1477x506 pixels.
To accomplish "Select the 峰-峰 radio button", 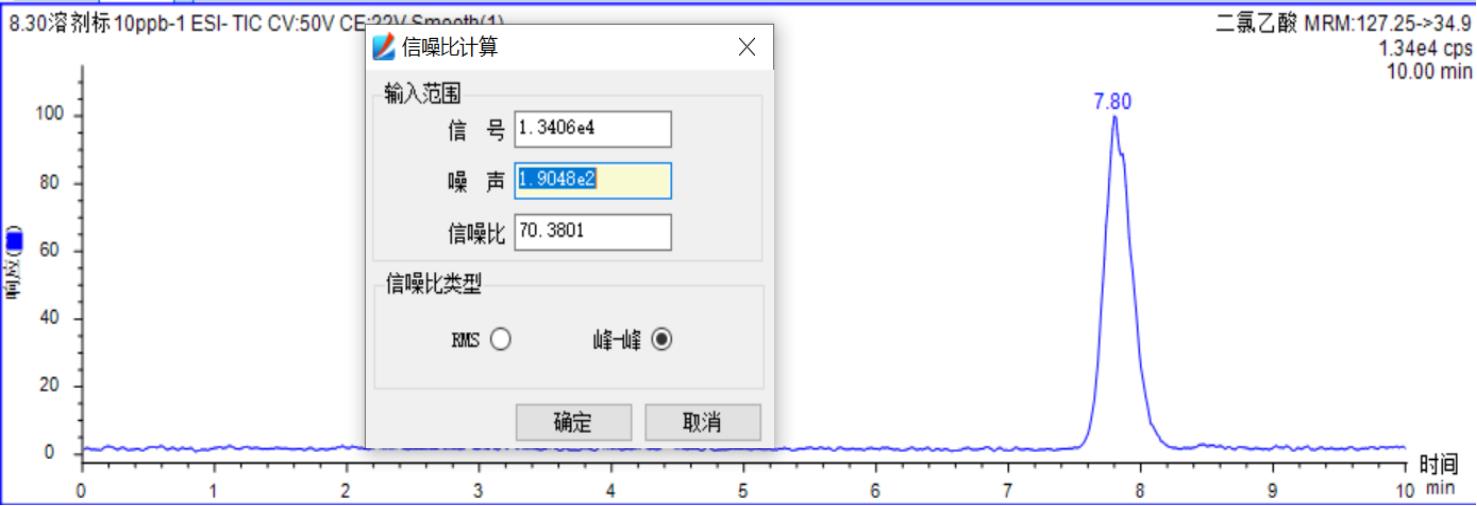I will pyautogui.click(x=662, y=340).
